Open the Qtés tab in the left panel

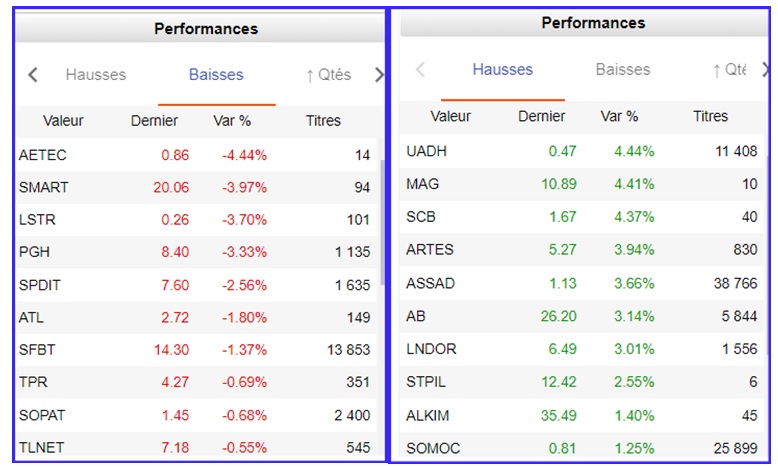coord(328,75)
